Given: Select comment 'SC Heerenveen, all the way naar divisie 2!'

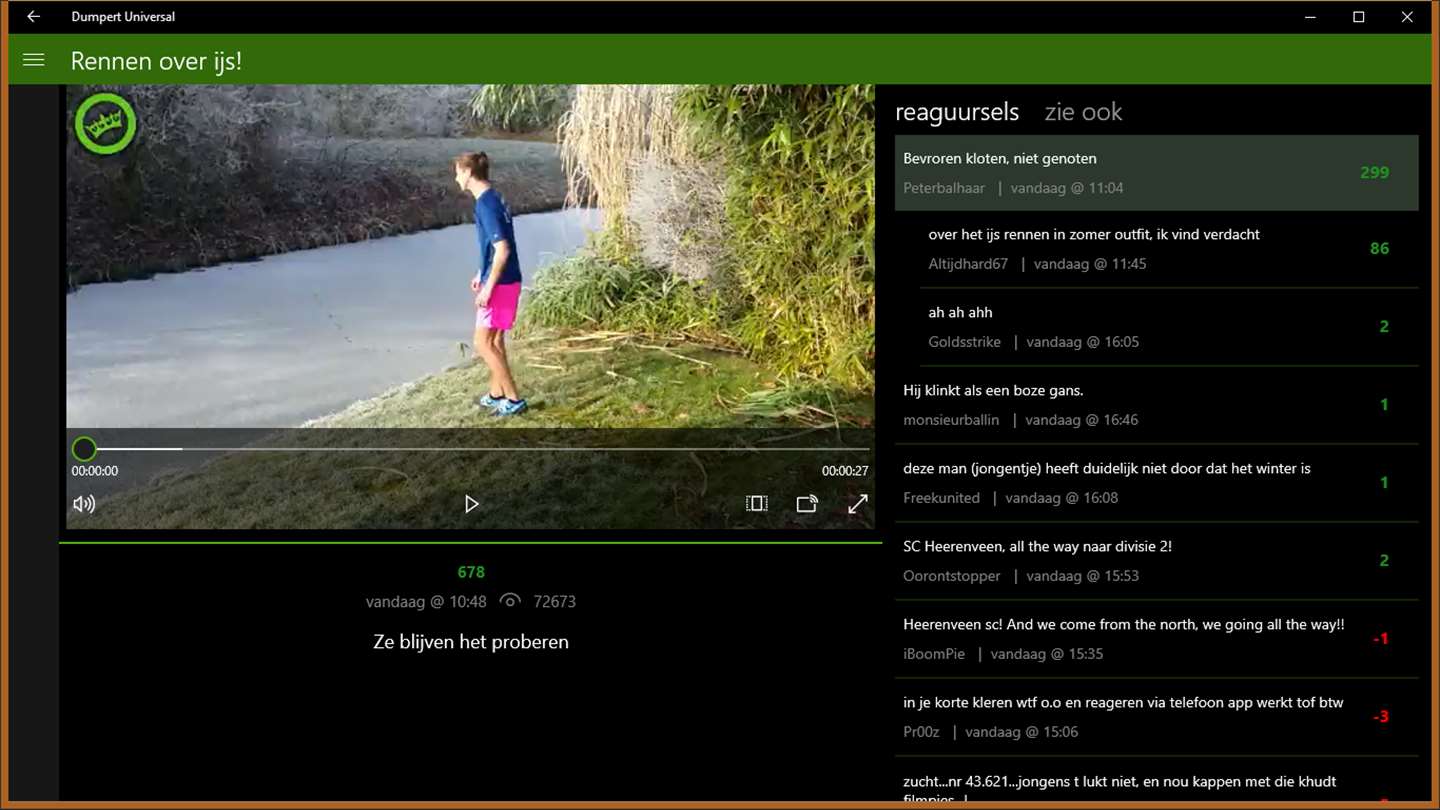Looking at the screenshot, I should (1156, 561).
